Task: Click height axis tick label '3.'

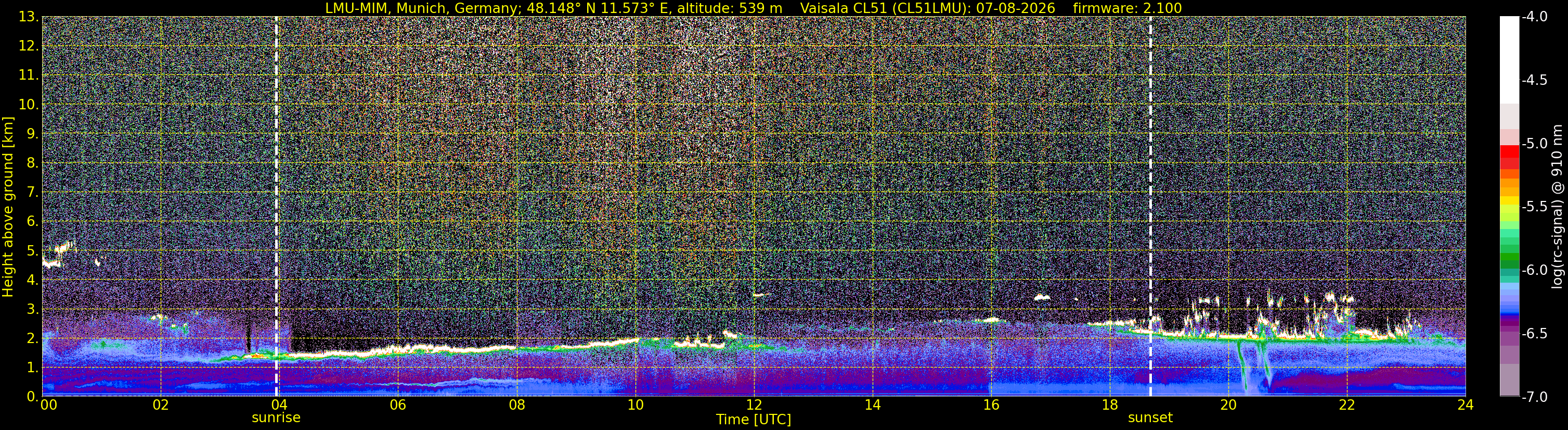Action: (x=32, y=309)
